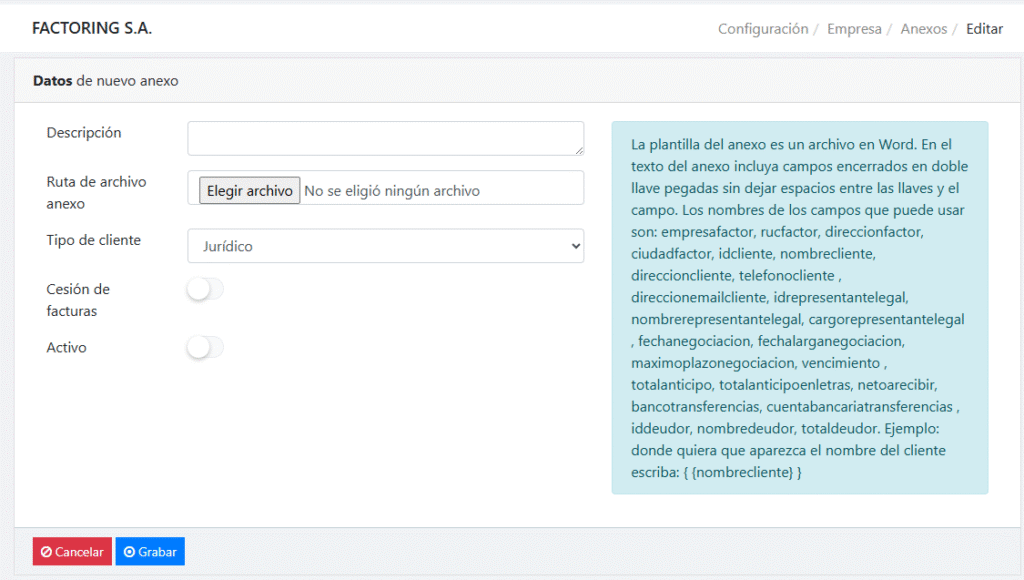Click the 'No se eligió ningún archivo' text
The height and width of the screenshot is (580, 1024).
point(392,191)
